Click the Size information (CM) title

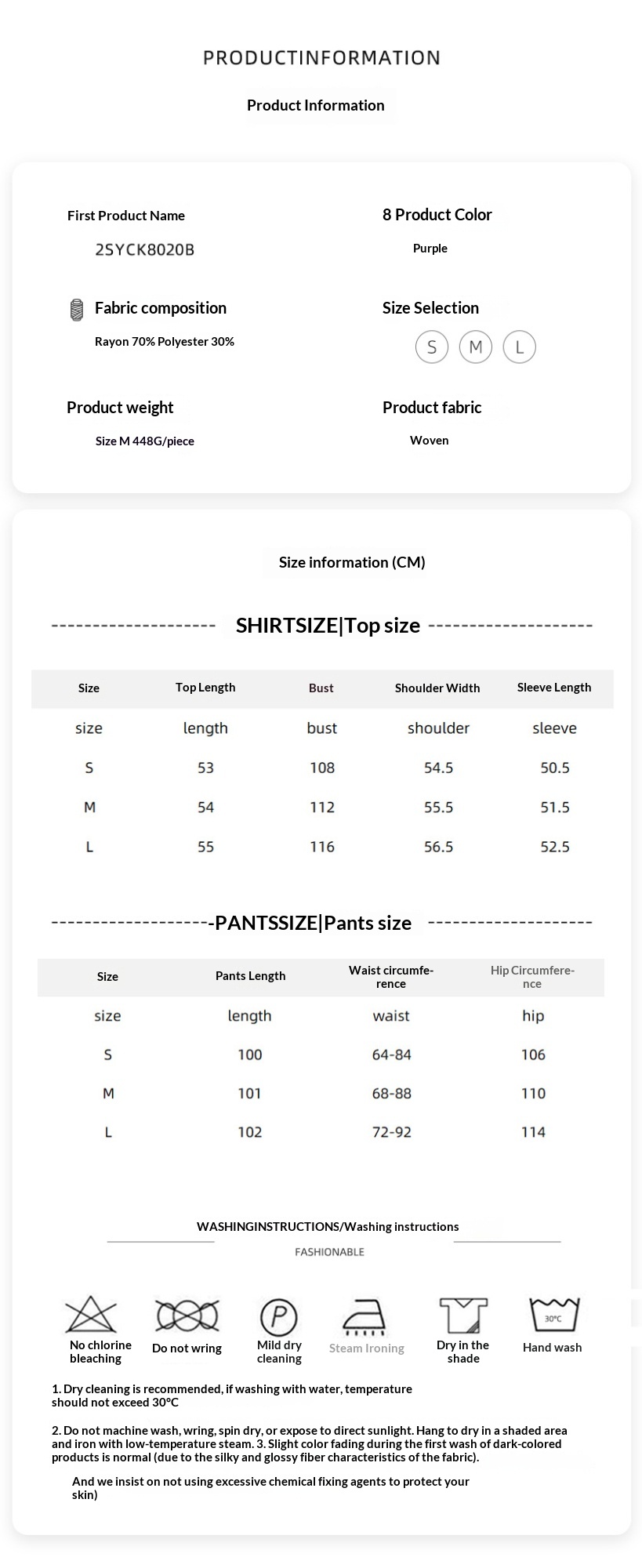352,562
